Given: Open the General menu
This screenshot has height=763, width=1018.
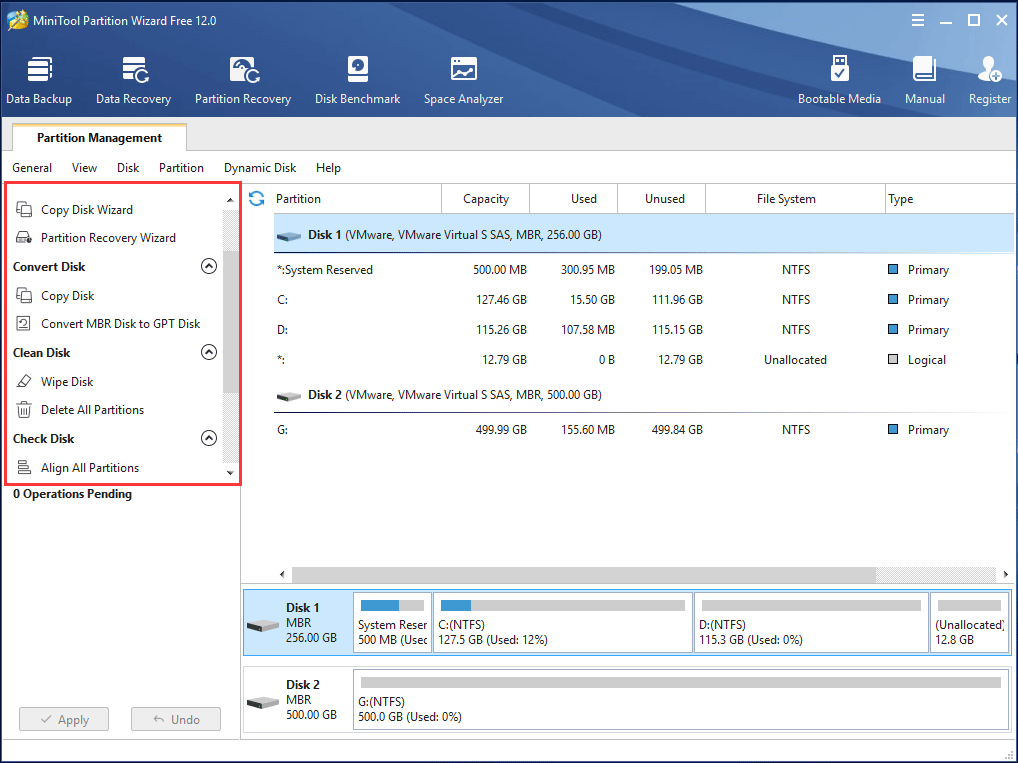Looking at the screenshot, I should pos(32,168).
